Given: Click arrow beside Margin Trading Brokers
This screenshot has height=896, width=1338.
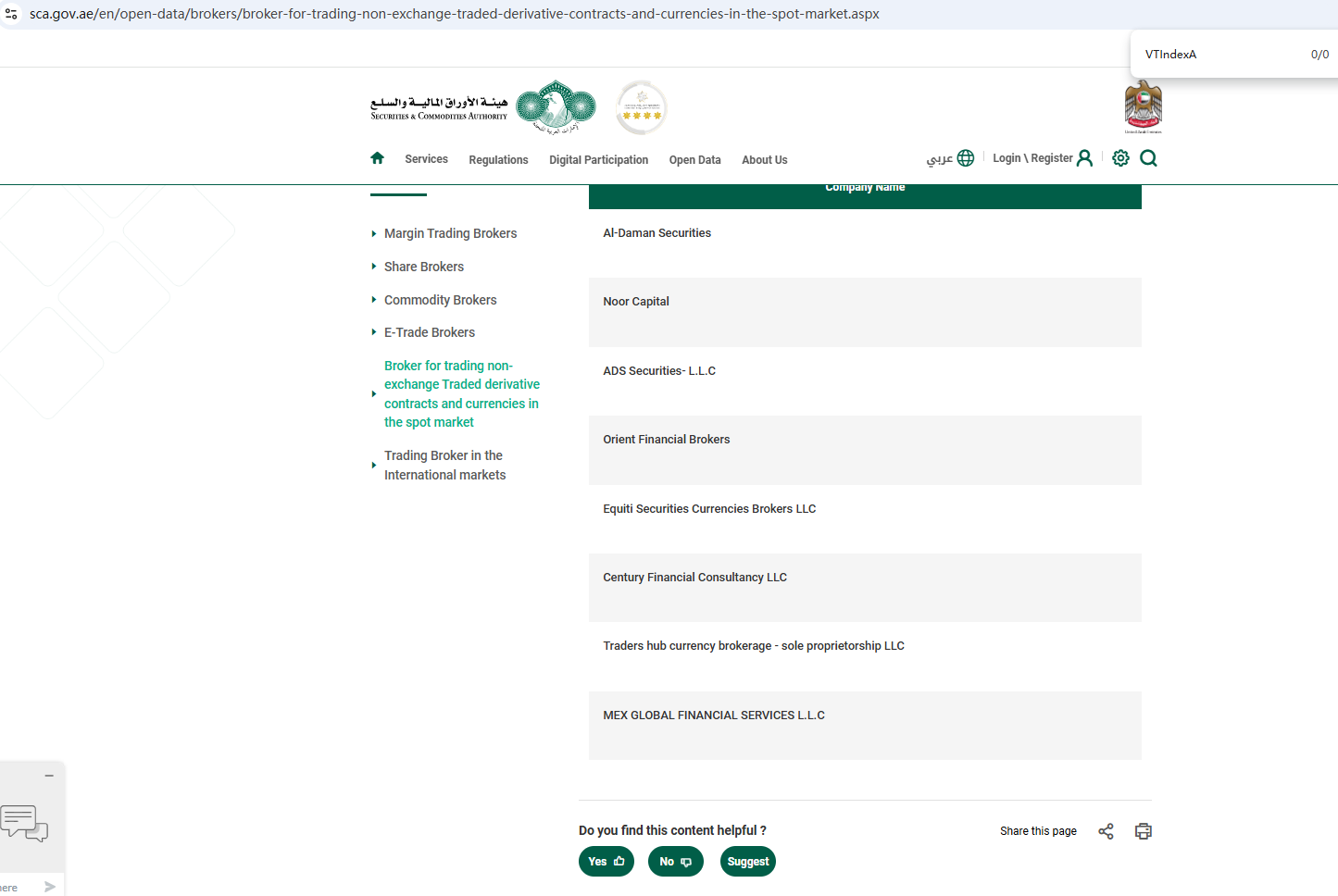Looking at the screenshot, I should (x=373, y=234).
